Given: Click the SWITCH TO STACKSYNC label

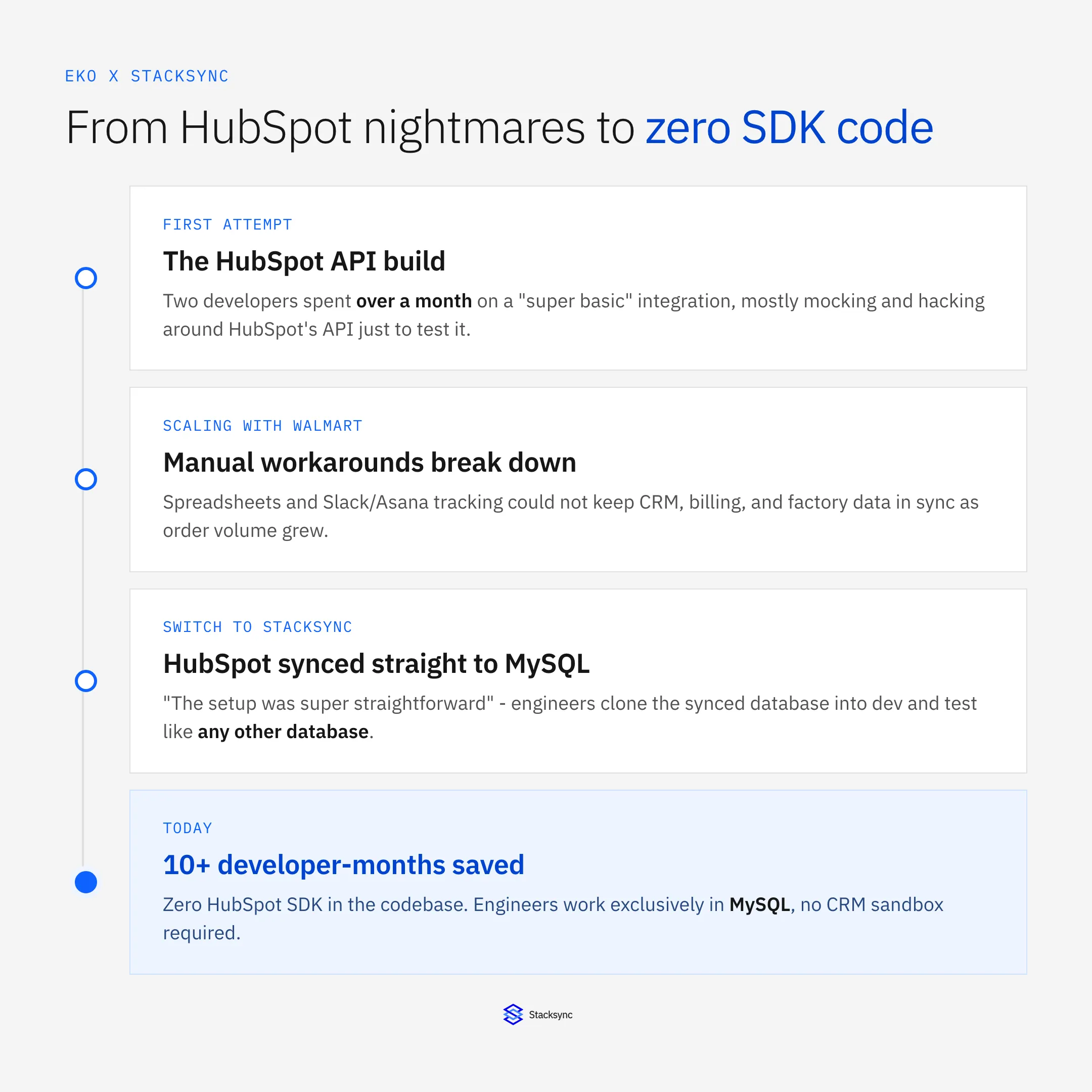Looking at the screenshot, I should pos(258,627).
